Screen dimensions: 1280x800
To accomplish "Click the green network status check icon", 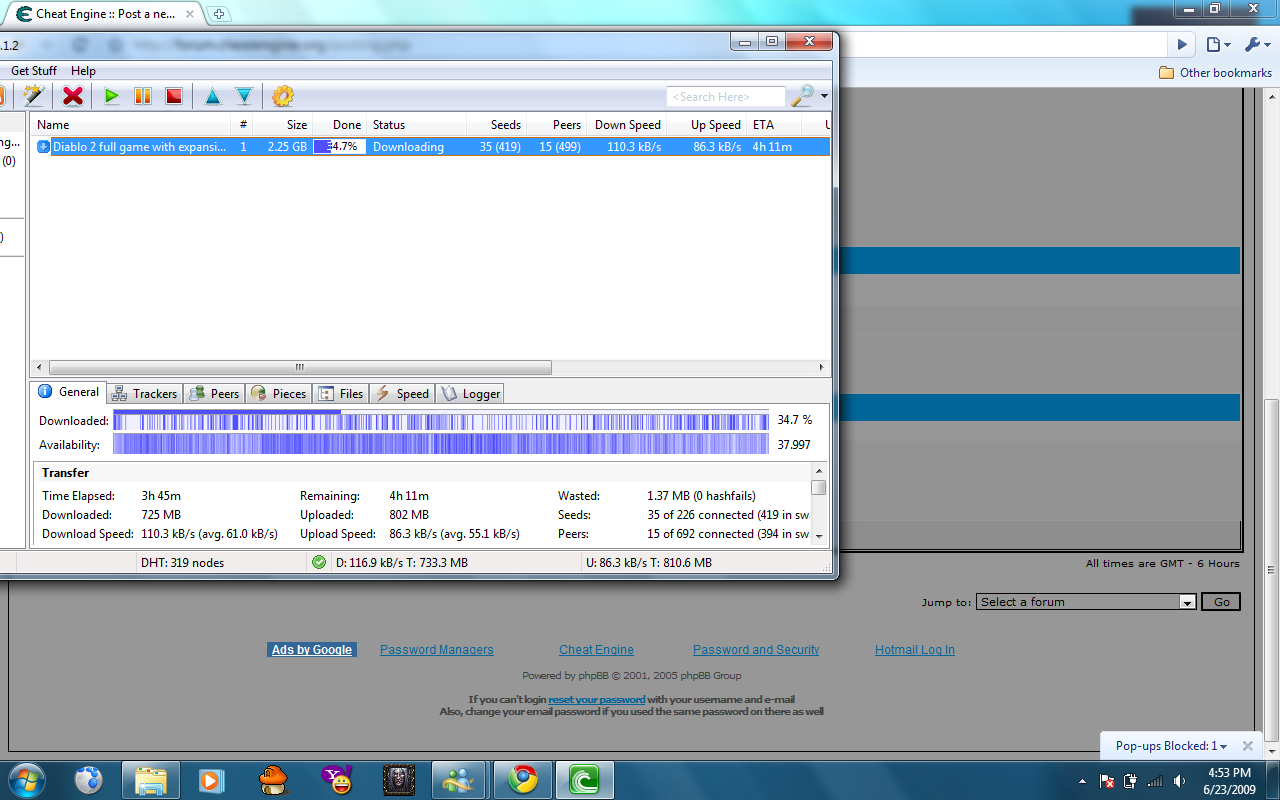I will click(x=319, y=562).
